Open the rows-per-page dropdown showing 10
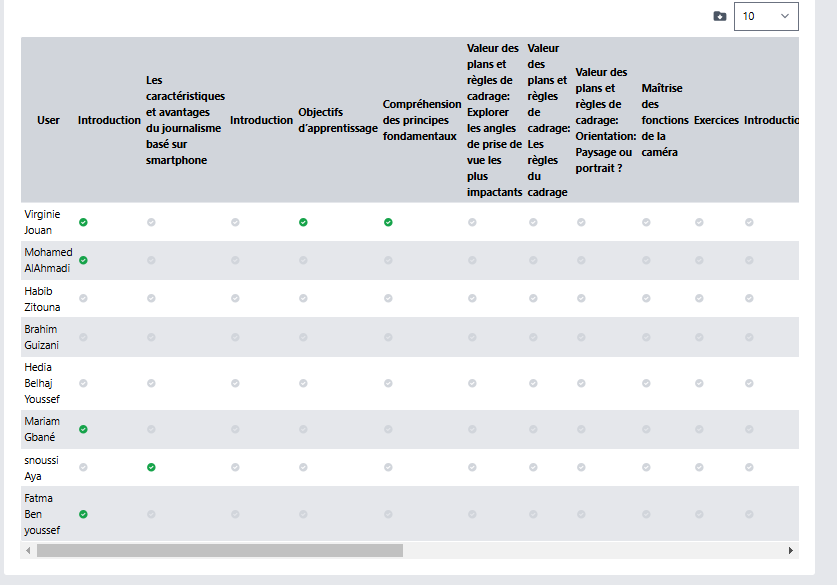 [766, 17]
